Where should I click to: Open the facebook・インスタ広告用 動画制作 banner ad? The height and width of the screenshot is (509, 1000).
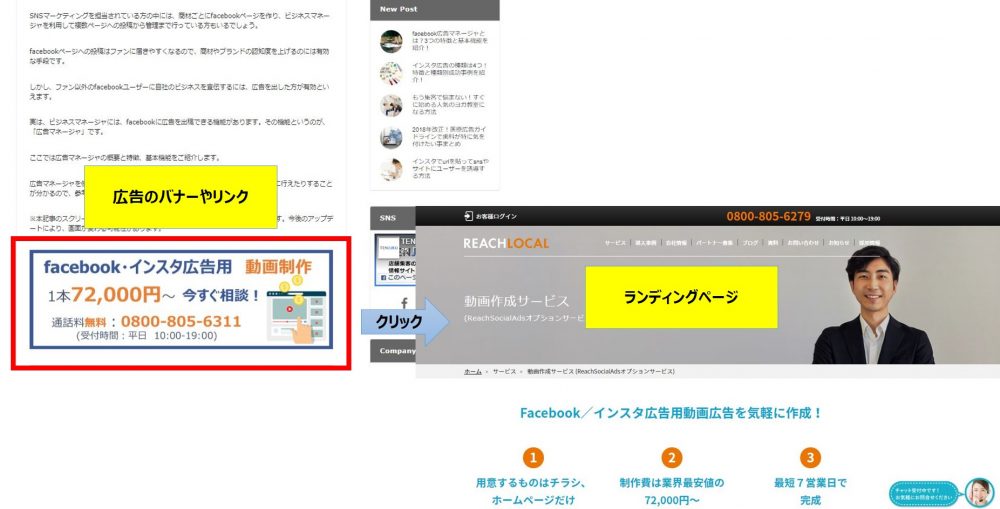click(181, 300)
